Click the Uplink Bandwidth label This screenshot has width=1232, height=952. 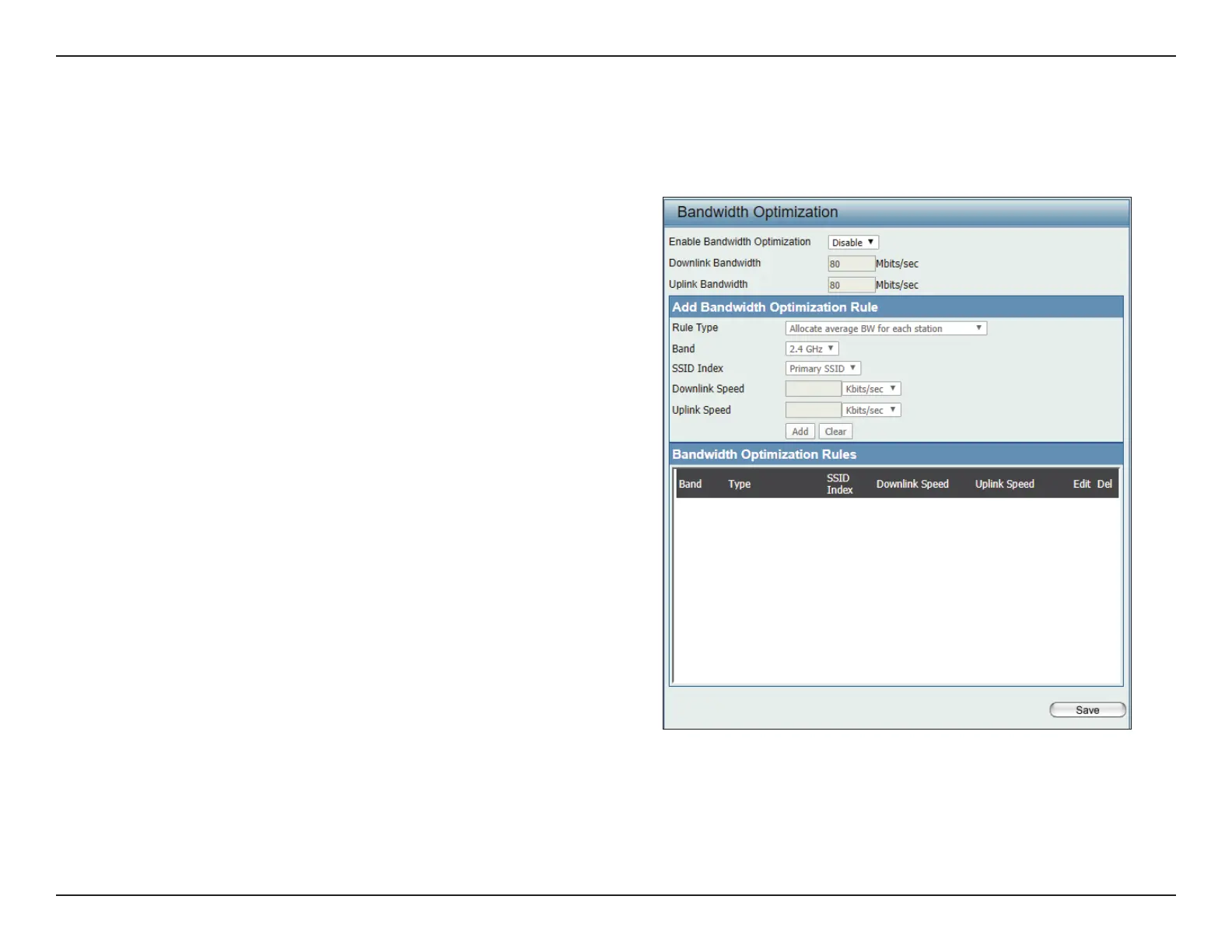pos(708,284)
